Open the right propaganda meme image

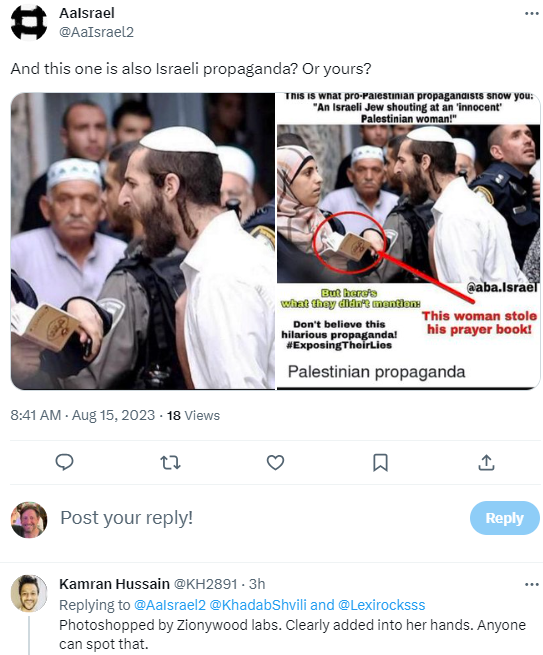(409, 241)
